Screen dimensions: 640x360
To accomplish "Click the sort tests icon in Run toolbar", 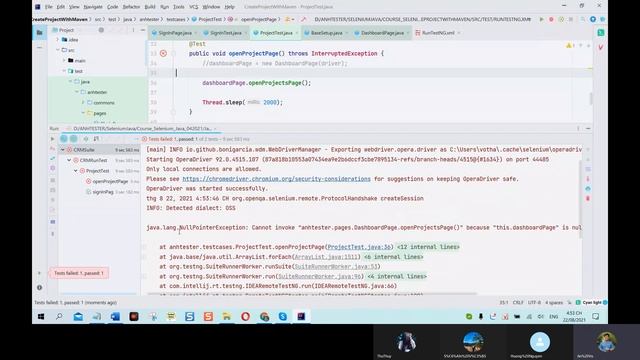I will (x=96, y=139).
